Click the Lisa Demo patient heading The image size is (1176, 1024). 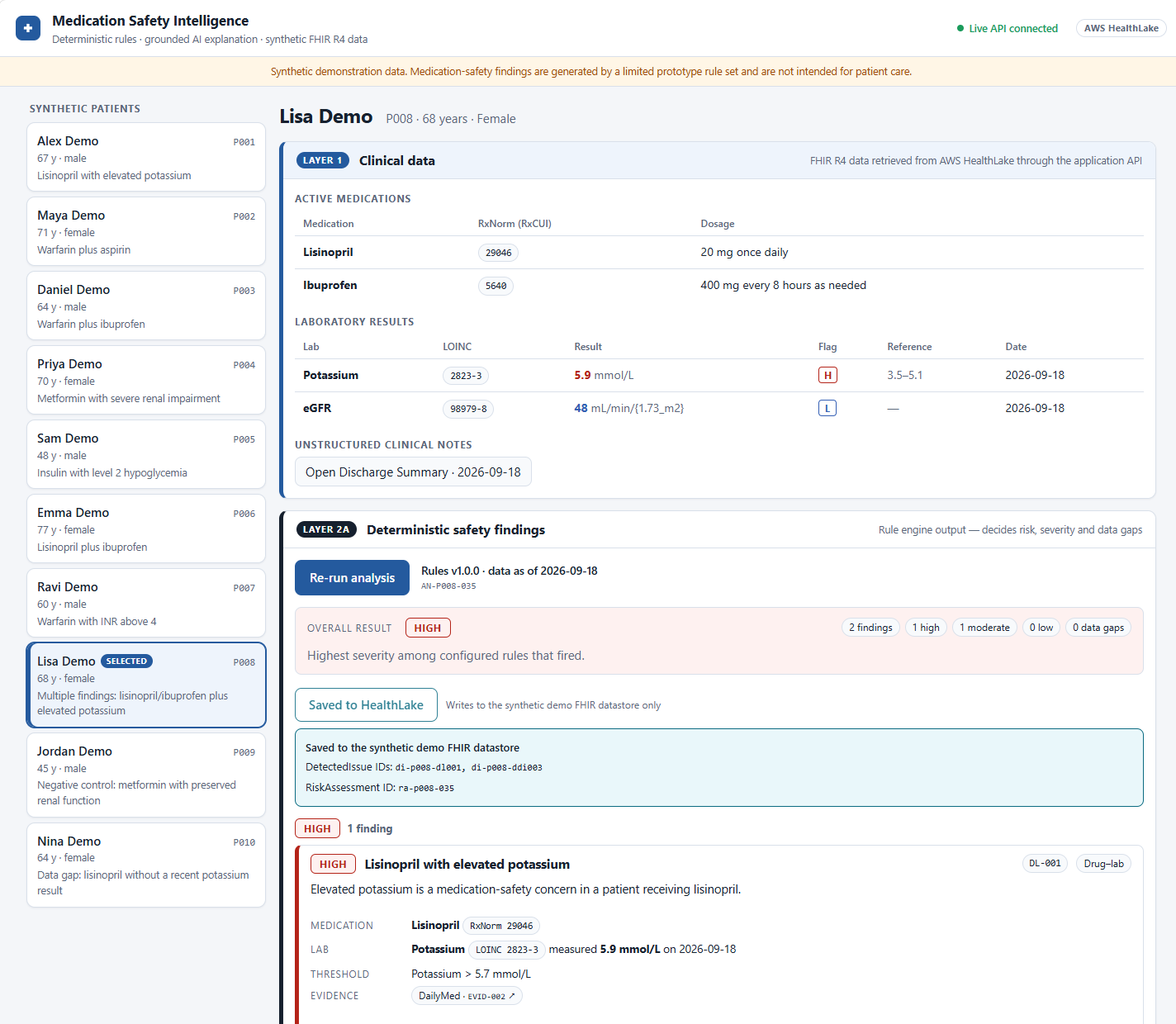pyautogui.click(x=326, y=116)
